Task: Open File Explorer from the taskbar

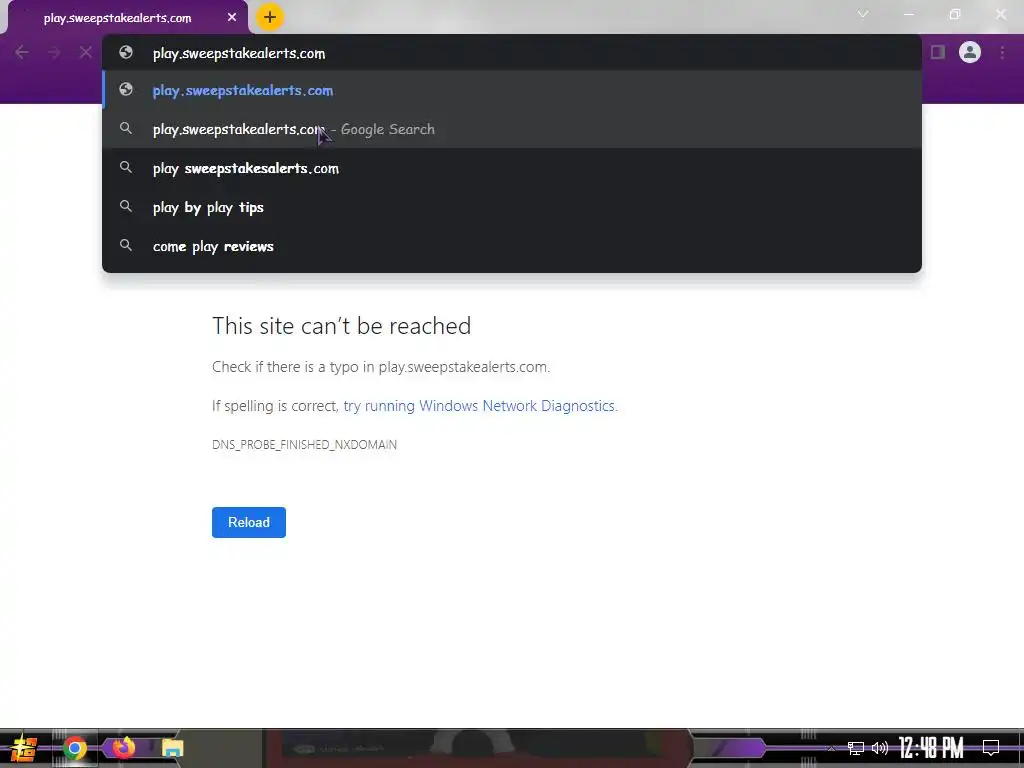Action: (x=172, y=748)
